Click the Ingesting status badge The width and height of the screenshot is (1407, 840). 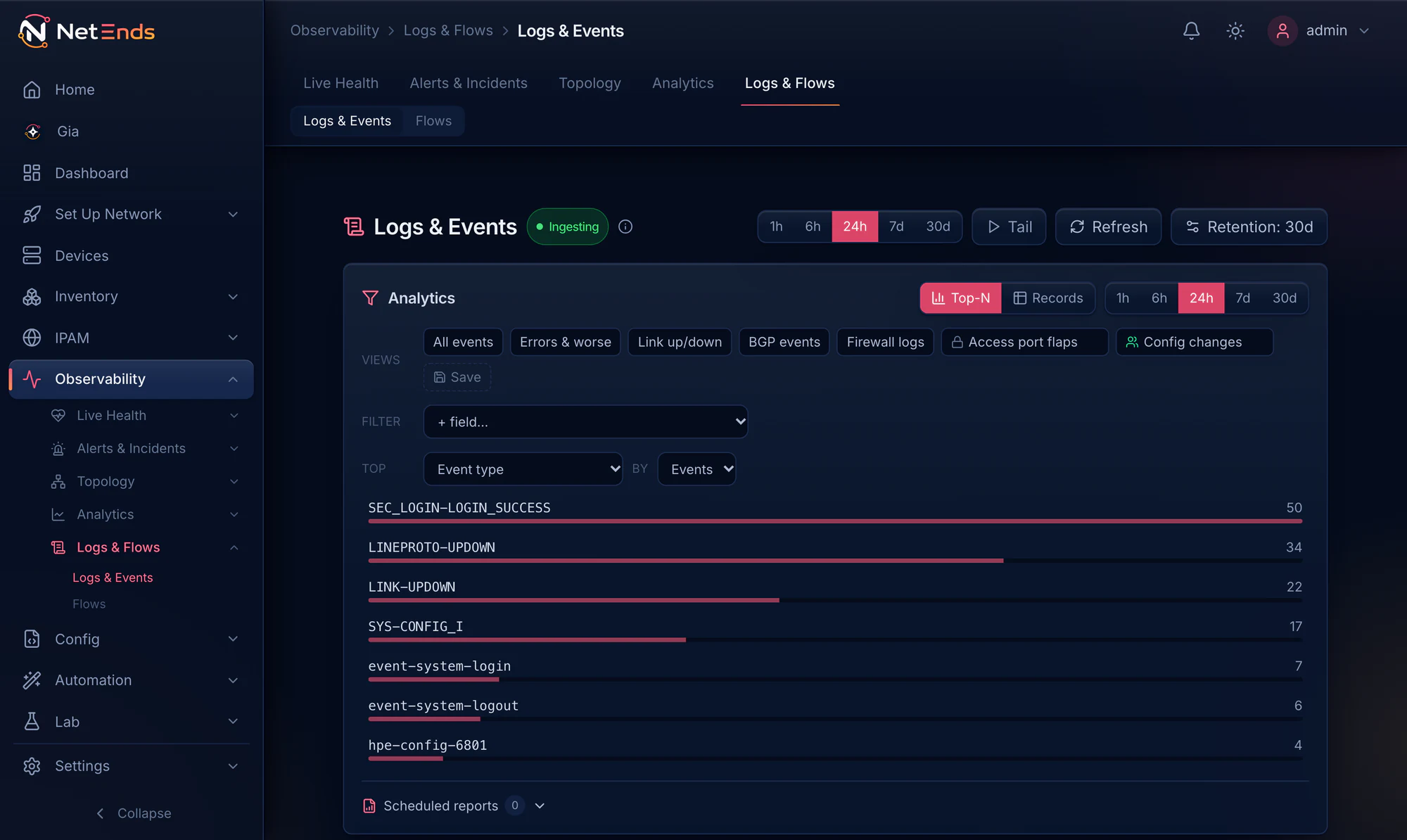coord(567,227)
